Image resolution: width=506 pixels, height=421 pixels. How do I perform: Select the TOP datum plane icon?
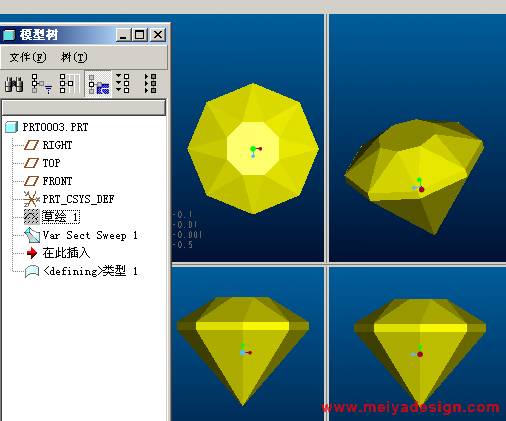point(32,163)
